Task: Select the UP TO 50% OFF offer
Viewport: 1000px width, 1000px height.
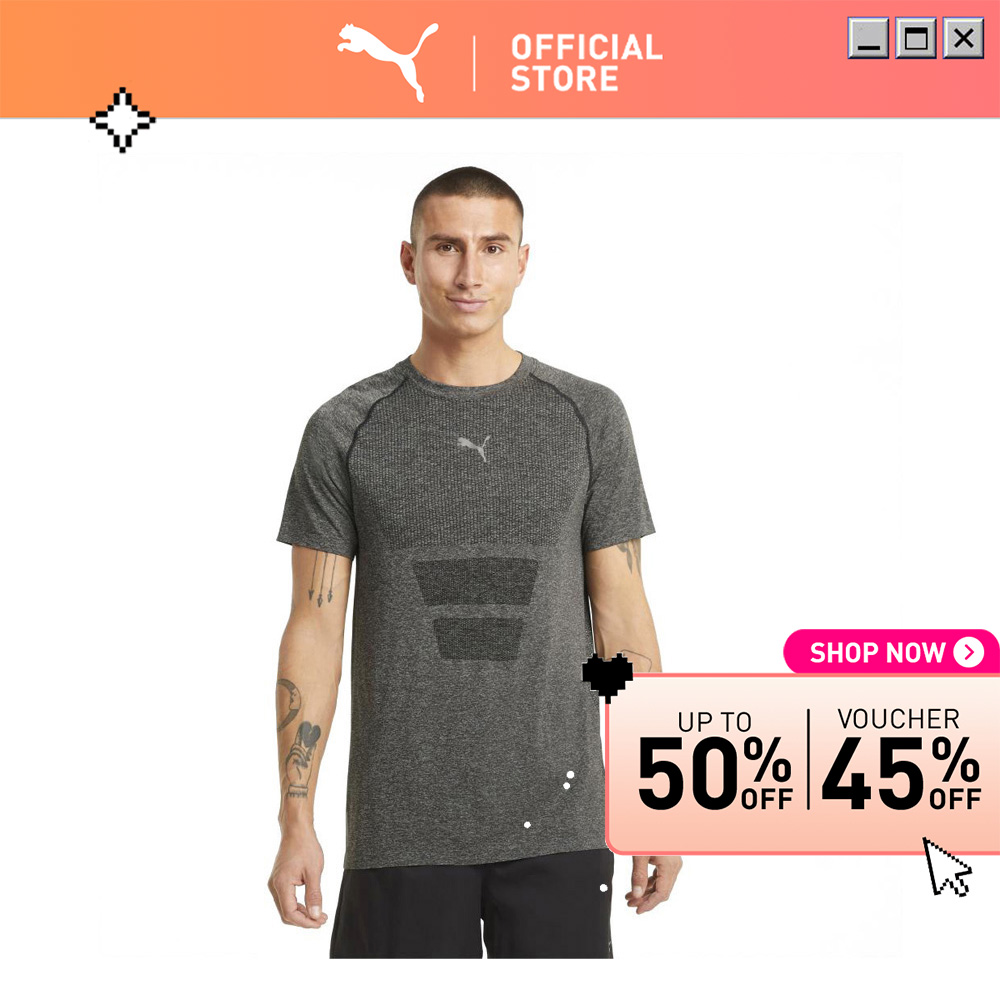Action: [x=715, y=760]
